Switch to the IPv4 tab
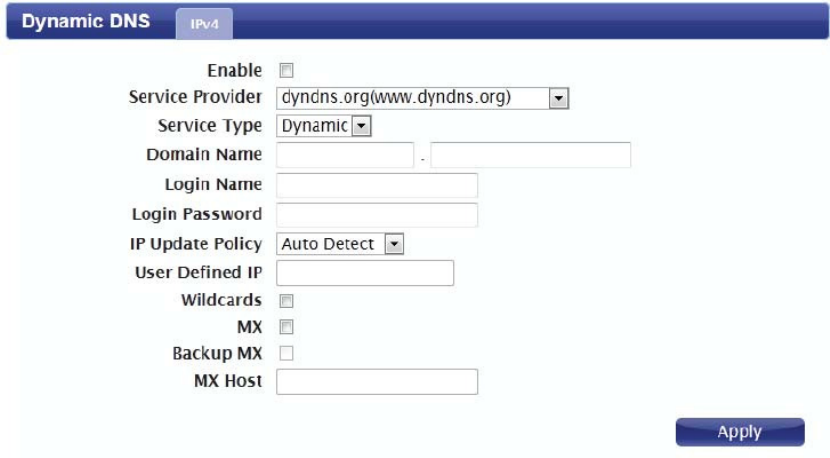This screenshot has width=830, height=458. point(204,26)
